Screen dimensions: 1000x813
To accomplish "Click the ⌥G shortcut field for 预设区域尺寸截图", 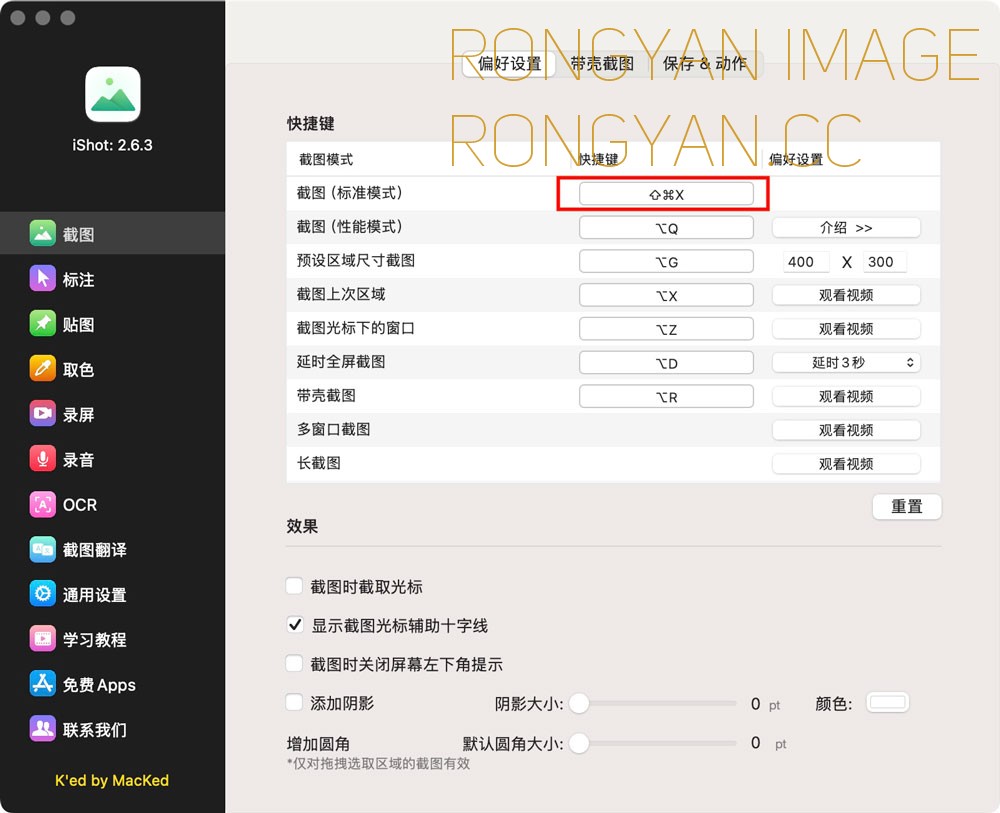I will pos(666,261).
